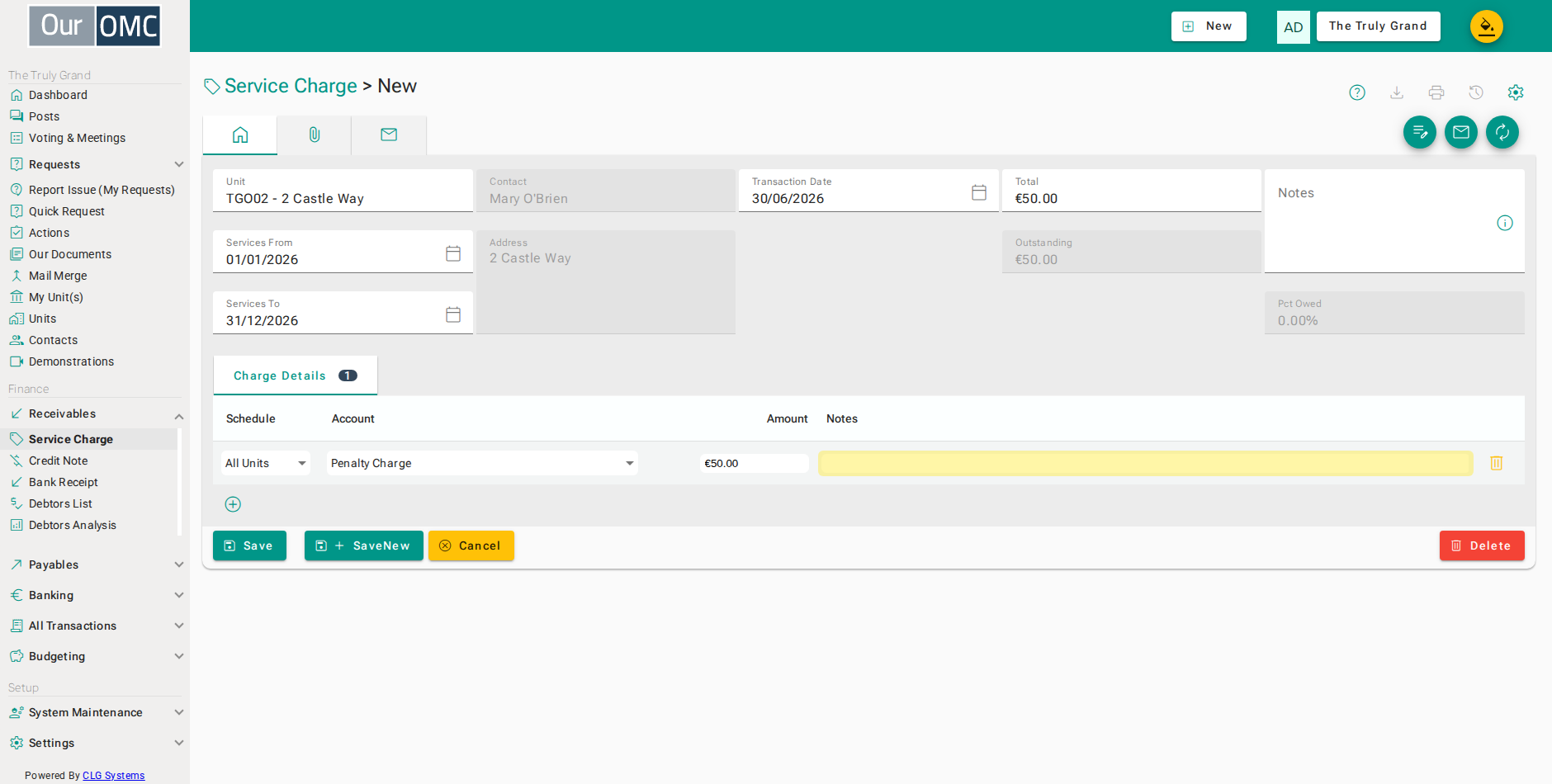Viewport: 1552px width, 784px height.
Task: Select the Charge Details tab
Action: point(296,375)
